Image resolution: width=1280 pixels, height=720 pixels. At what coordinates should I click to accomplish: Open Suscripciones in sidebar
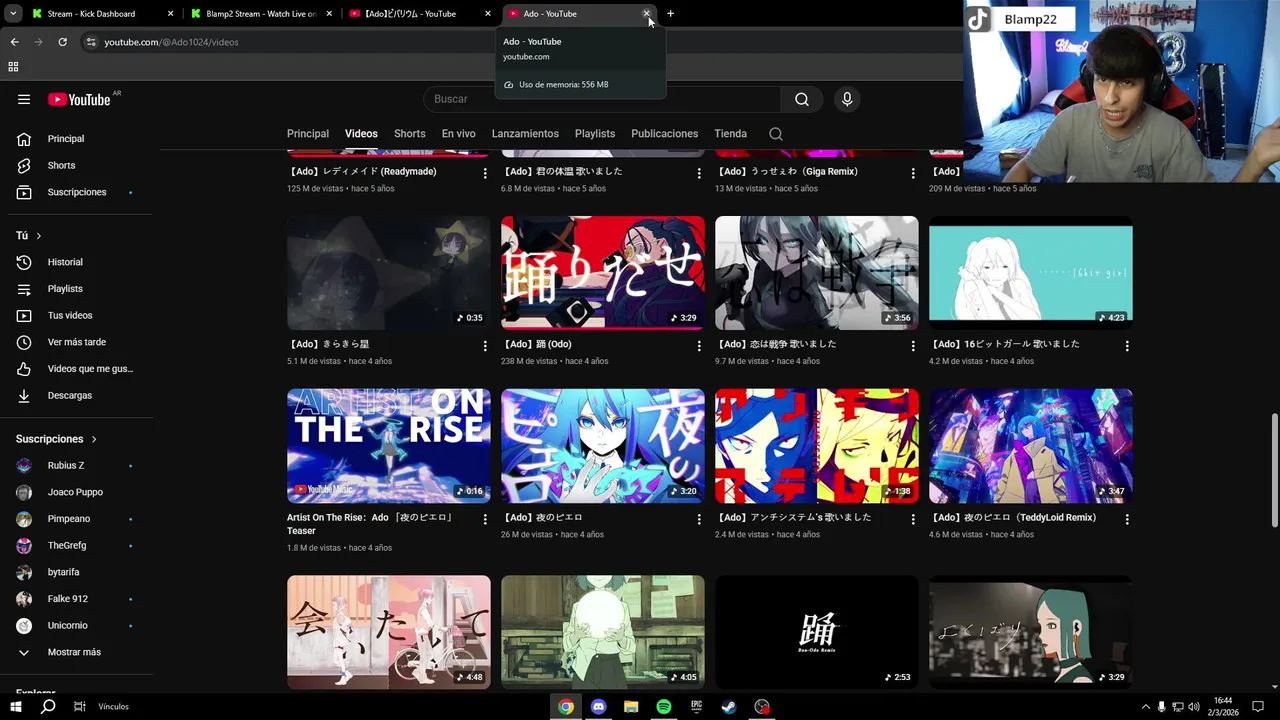coord(77,192)
